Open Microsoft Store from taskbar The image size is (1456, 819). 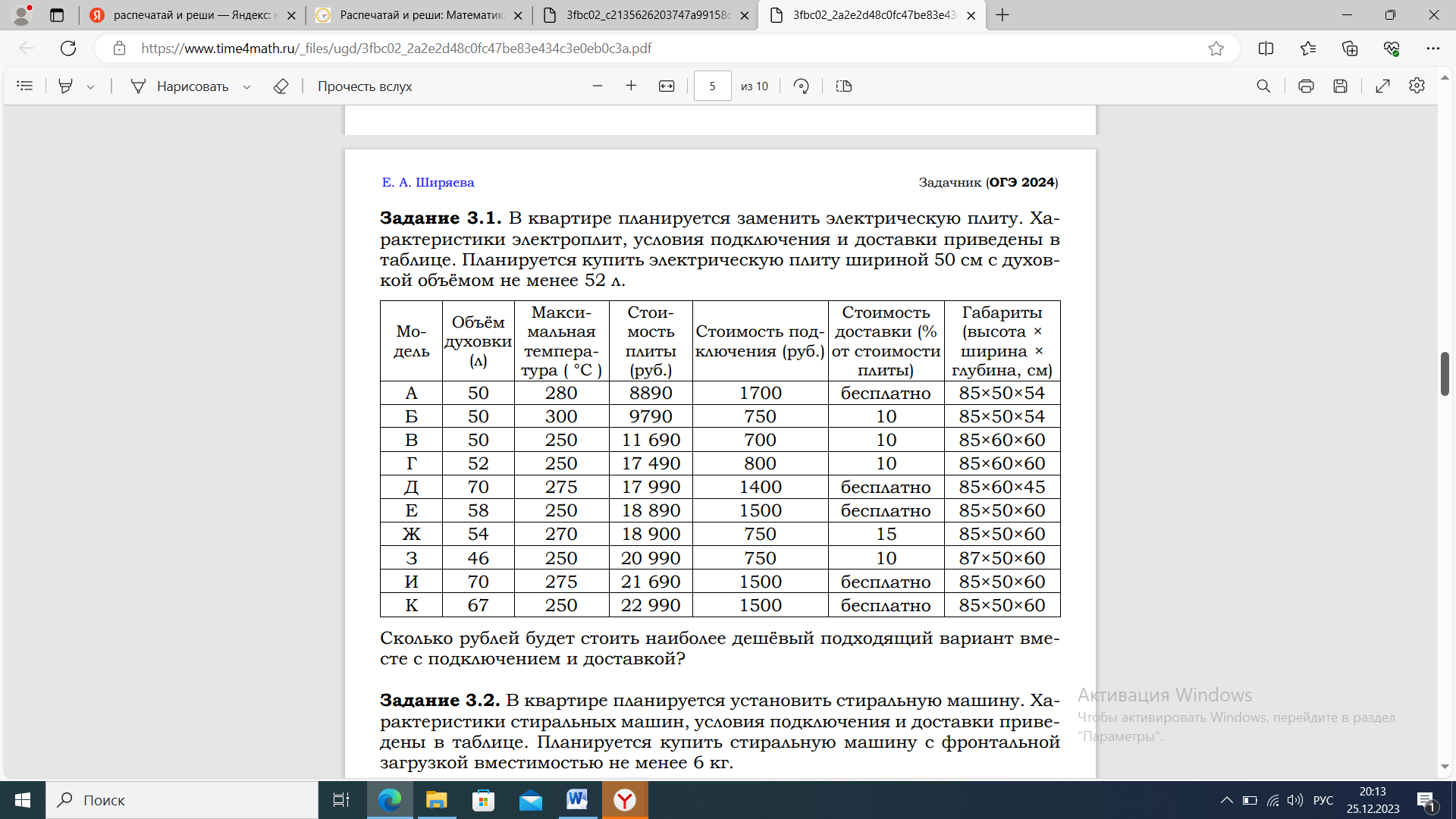click(483, 800)
